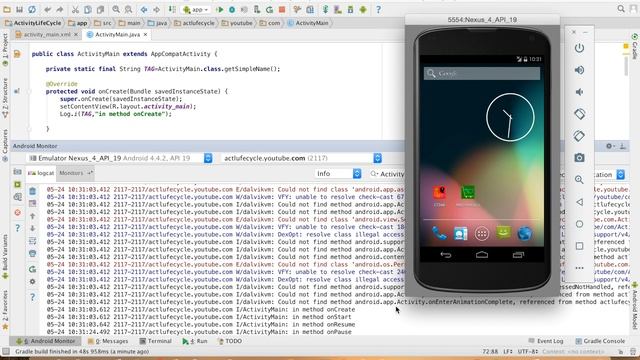Click the Google search bar on emulator

[x=482, y=73]
